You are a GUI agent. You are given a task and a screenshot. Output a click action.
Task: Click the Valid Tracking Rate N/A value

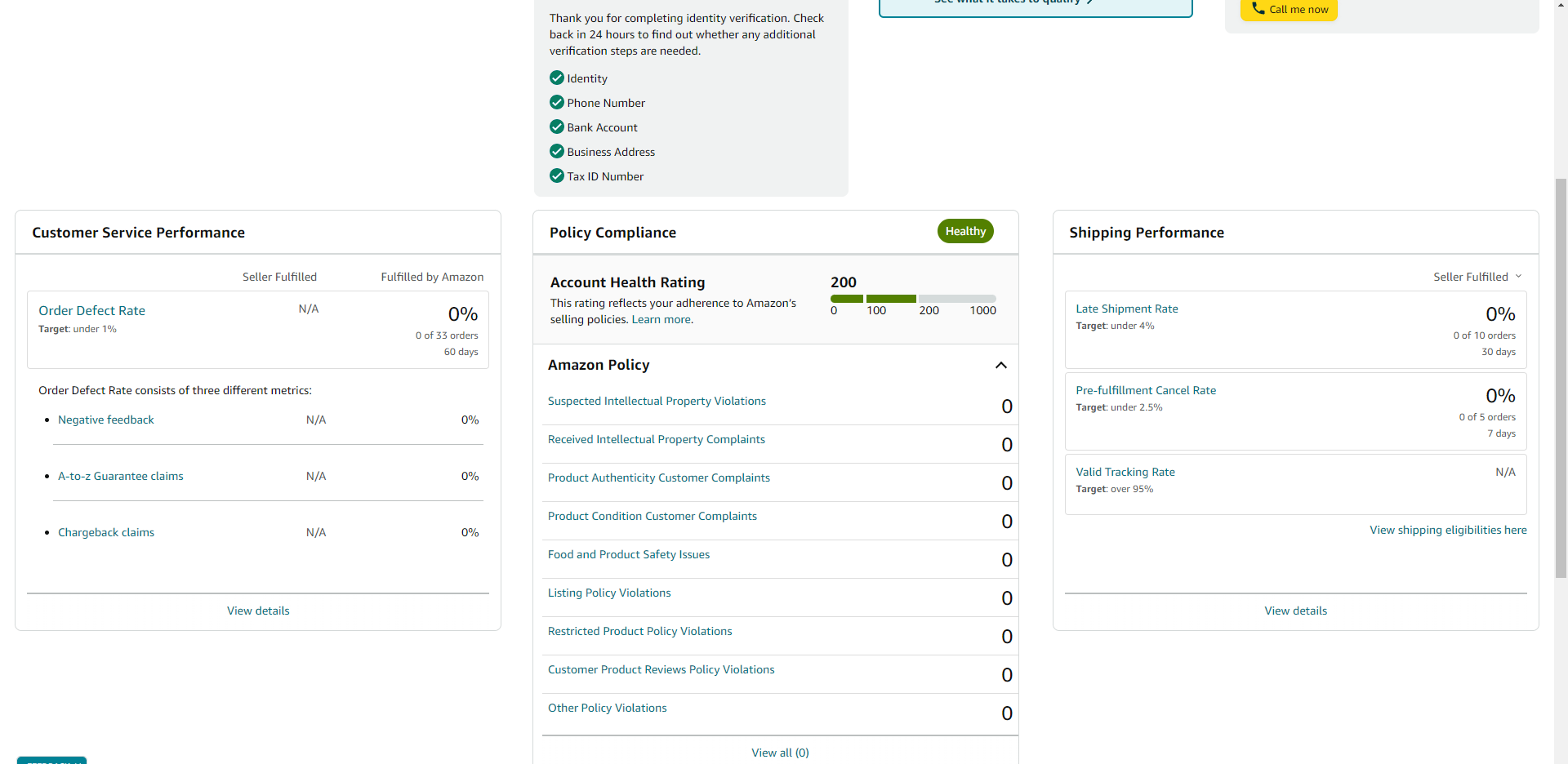1505,472
